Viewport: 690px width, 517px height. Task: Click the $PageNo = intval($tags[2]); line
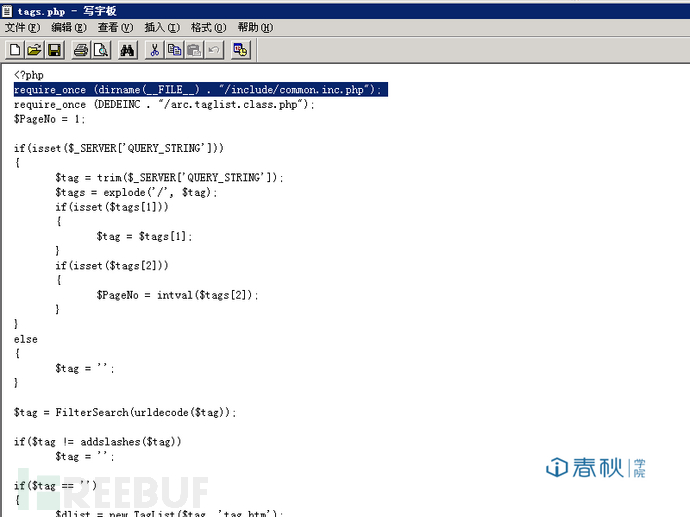(177, 295)
